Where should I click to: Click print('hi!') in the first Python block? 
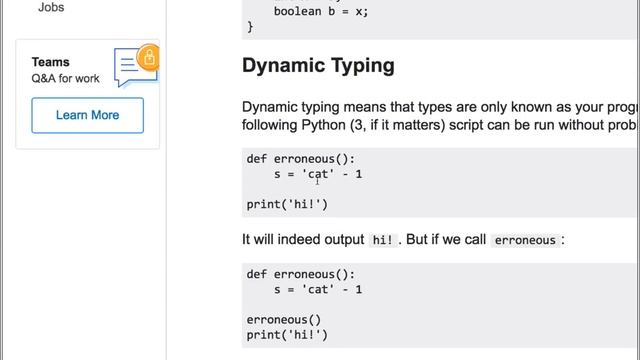(287, 204)
